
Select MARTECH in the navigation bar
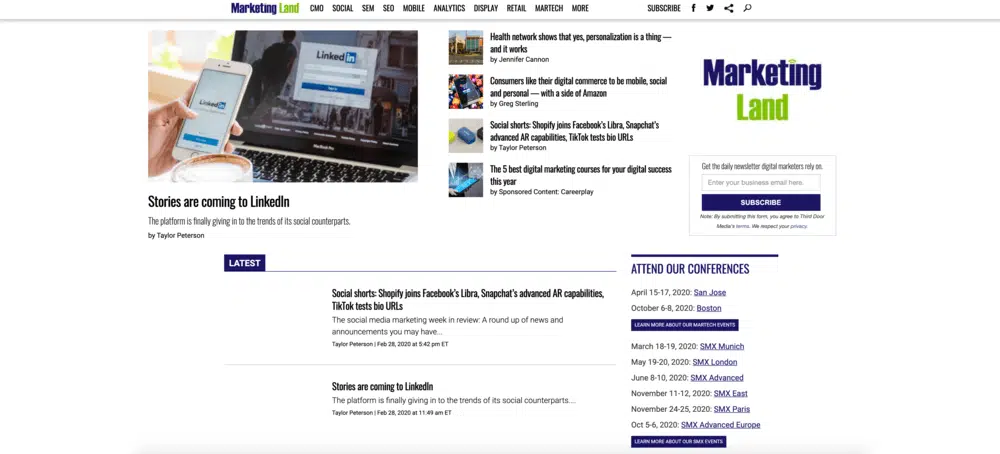point(549,8)
